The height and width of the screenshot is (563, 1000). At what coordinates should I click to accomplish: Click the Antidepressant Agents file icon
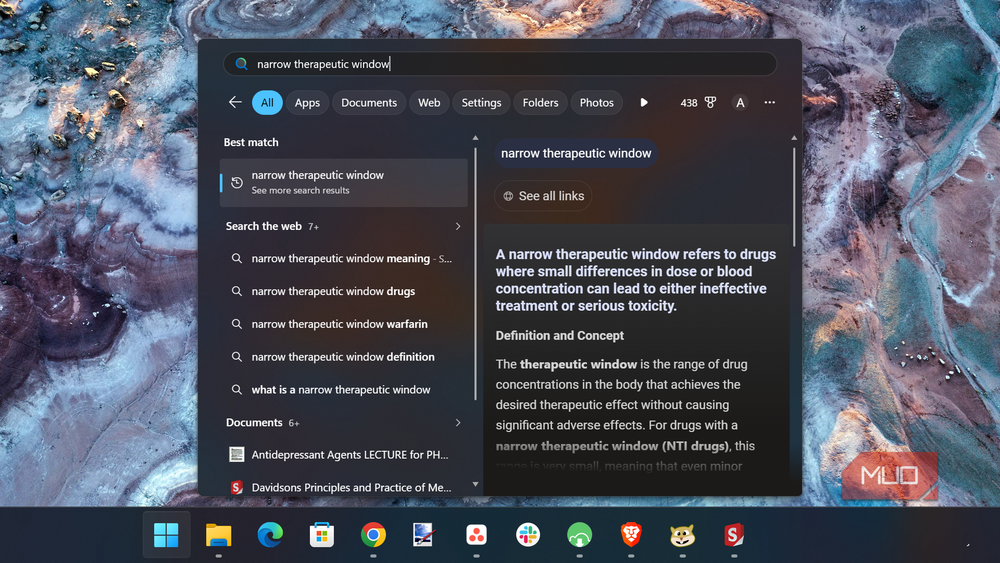237,454
